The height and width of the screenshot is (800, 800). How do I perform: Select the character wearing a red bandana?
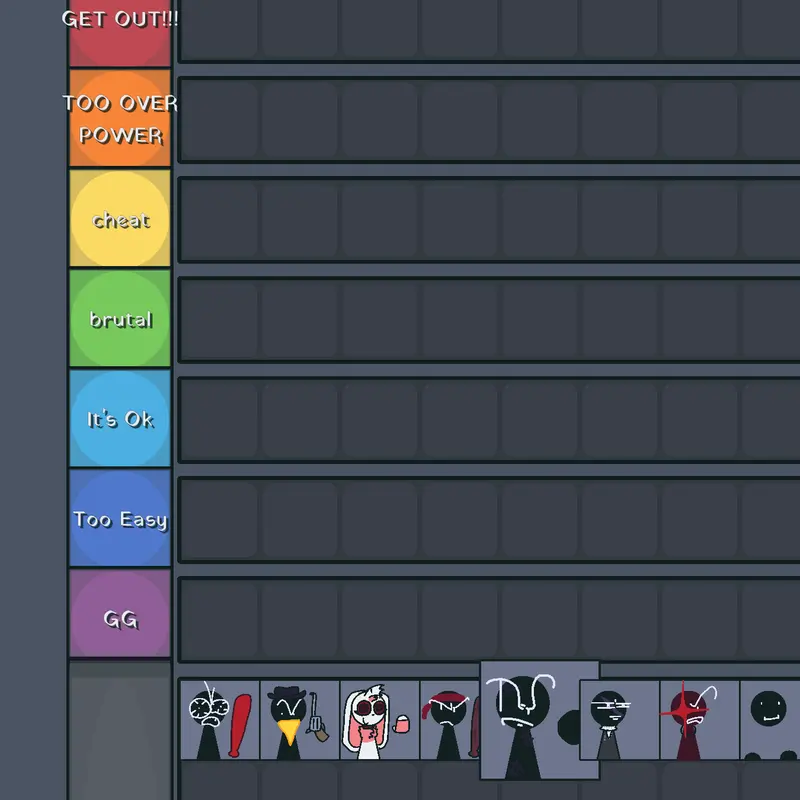[450, 720]
